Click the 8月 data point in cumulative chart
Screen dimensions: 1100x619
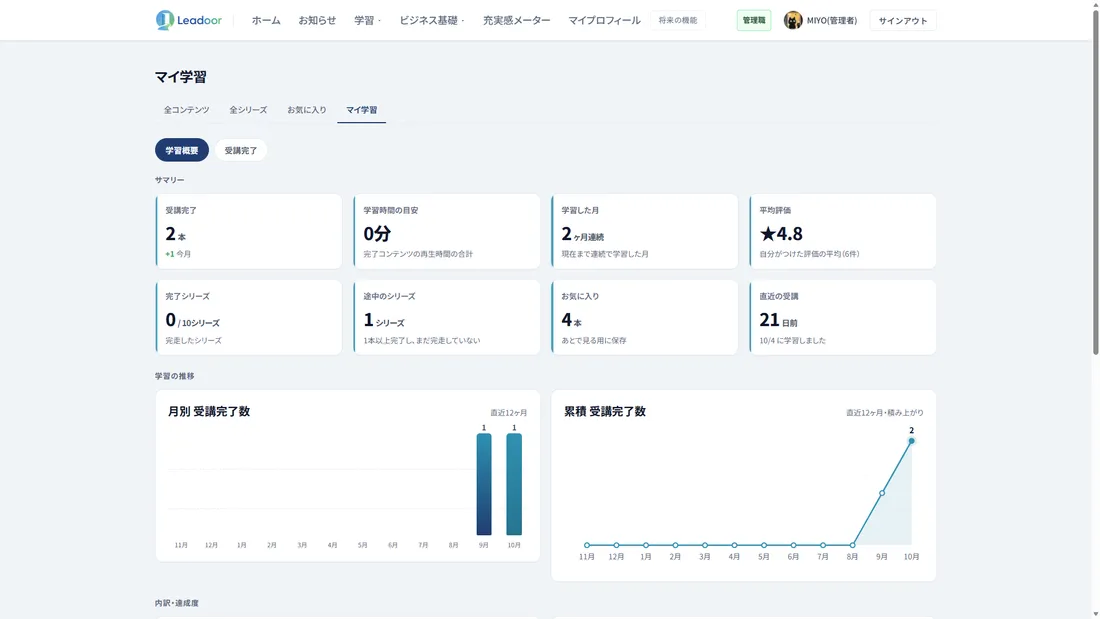(x=852, y=545)
